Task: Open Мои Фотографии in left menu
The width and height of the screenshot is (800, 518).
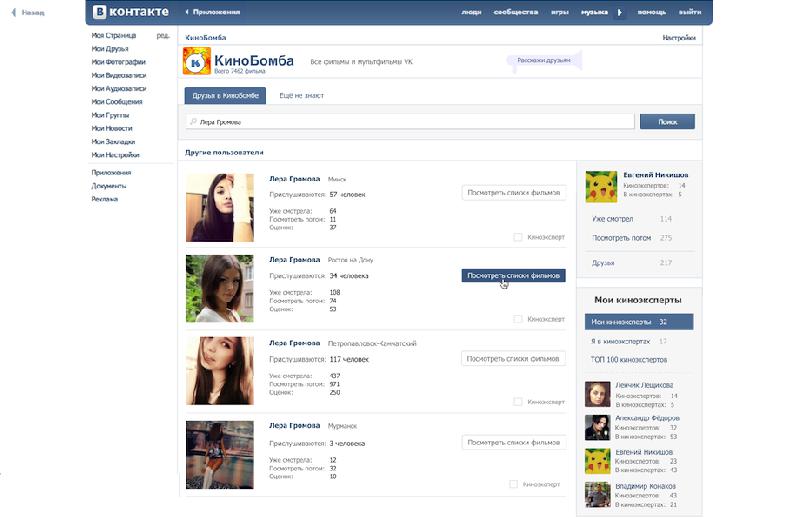Action: (x=118, y=62)
